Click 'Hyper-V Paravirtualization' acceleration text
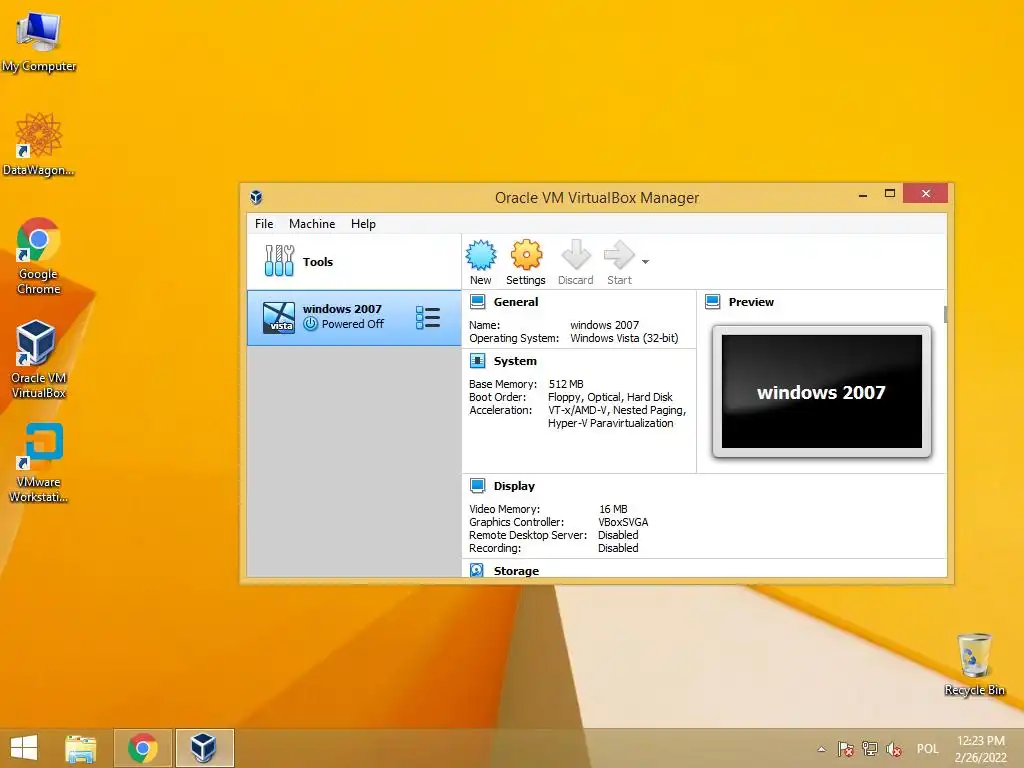Viewport: 1024px width, 768px height. [611, 423]
